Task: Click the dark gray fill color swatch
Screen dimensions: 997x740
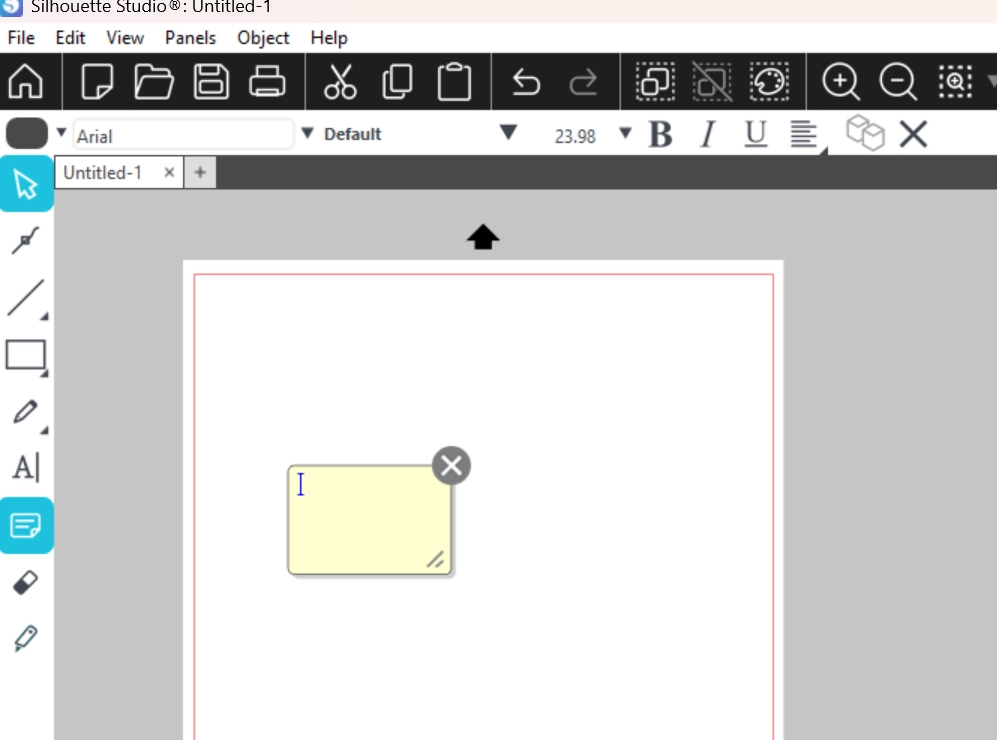Action: 27,133
